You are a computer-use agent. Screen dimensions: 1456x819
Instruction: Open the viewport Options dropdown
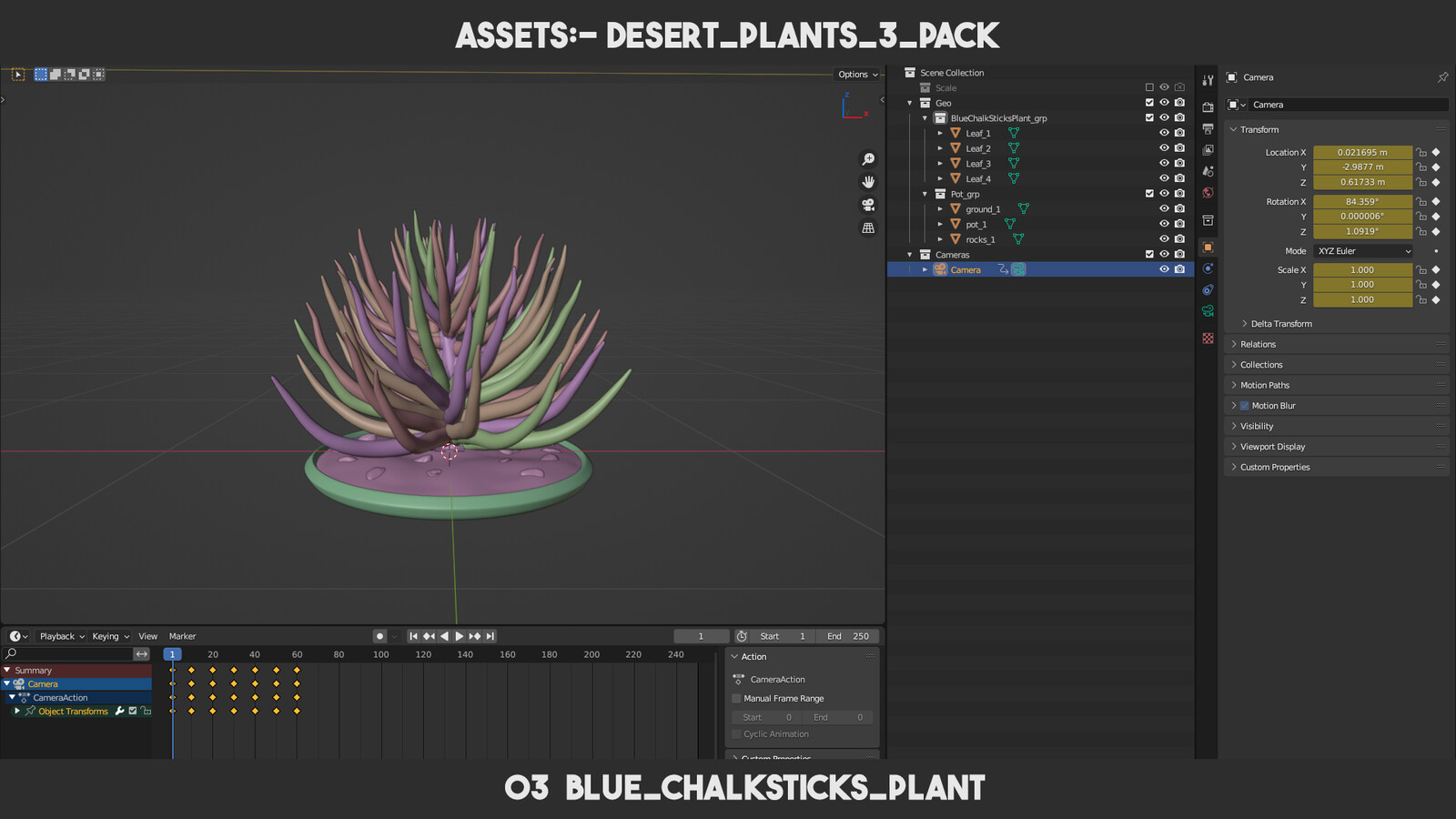[857, 75]
